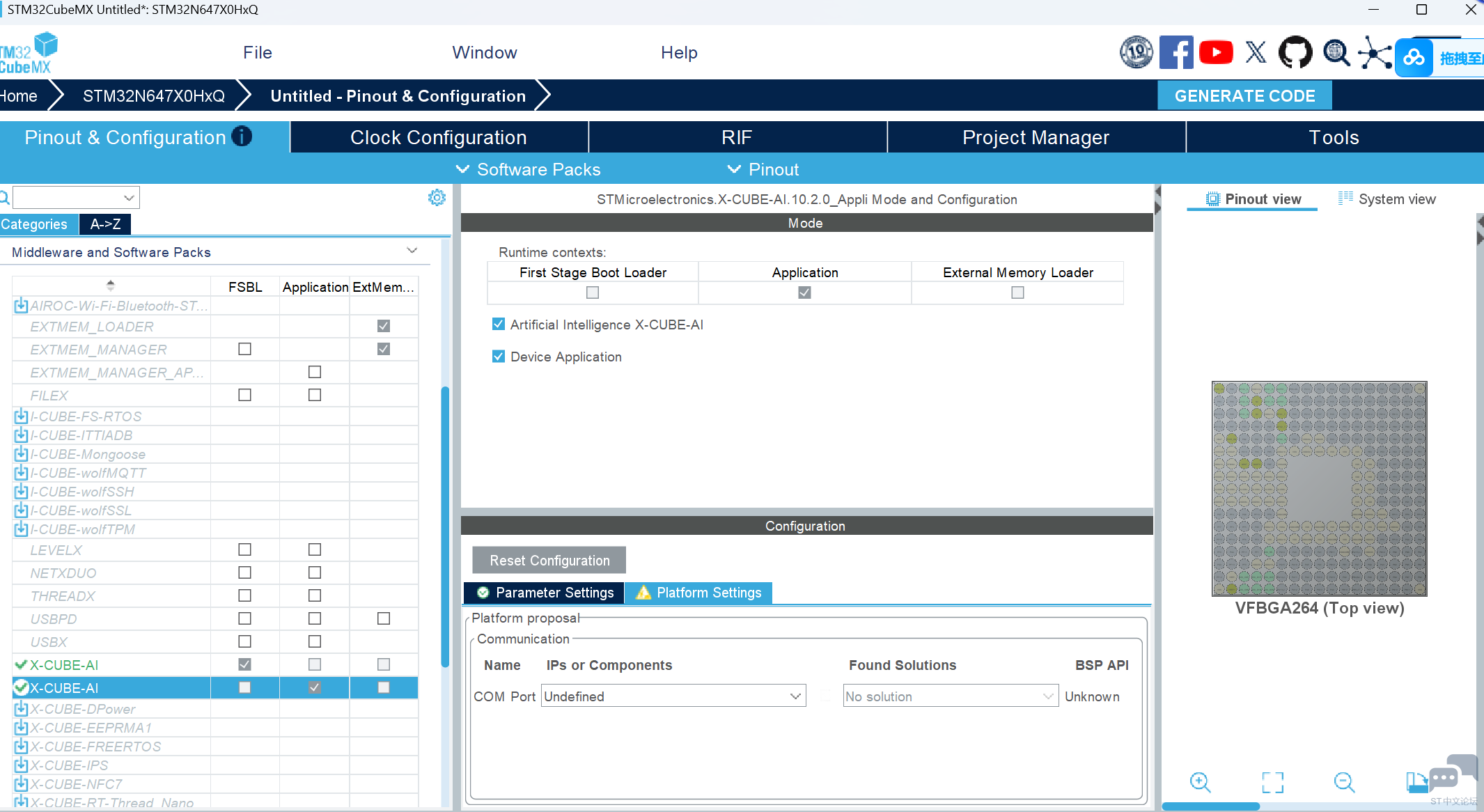The image size is (1484, 812).
Task: Switch to the Clock Configuration tab
Action: pos(439,137)
